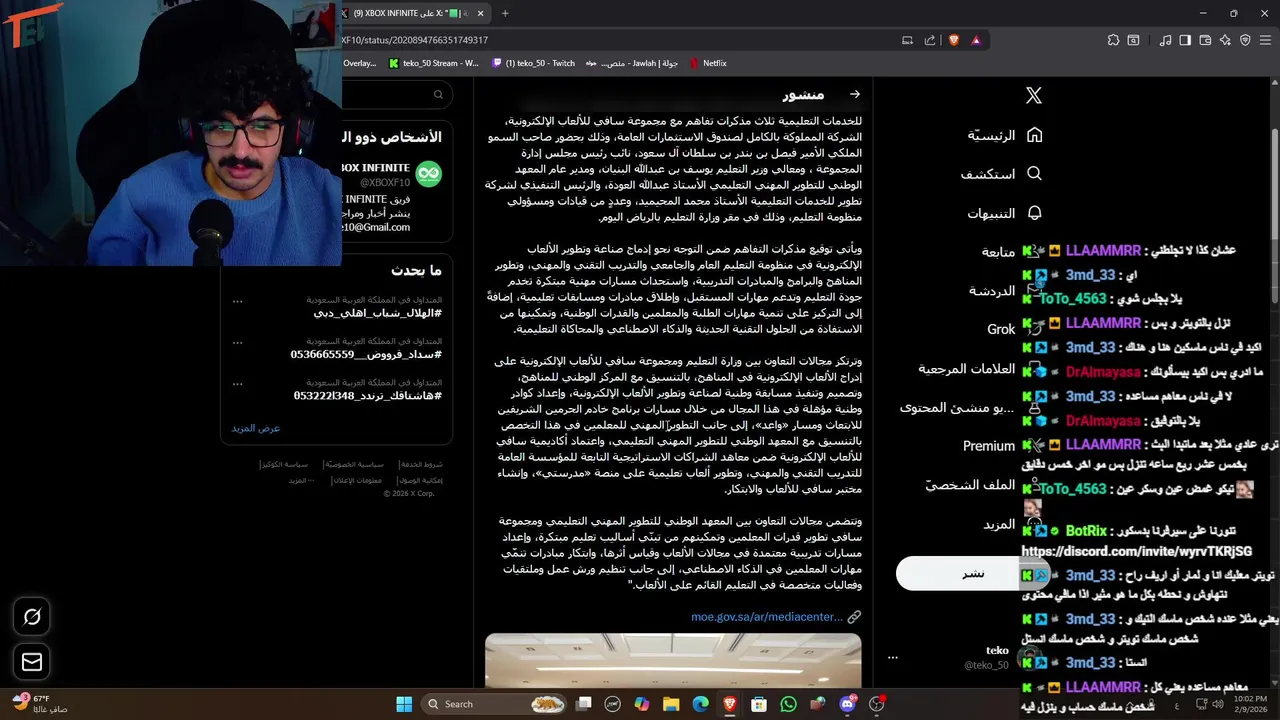Click the chain link icon beside moe.gov.sa
Screen dimensions: 1280x720
(854, 617)
